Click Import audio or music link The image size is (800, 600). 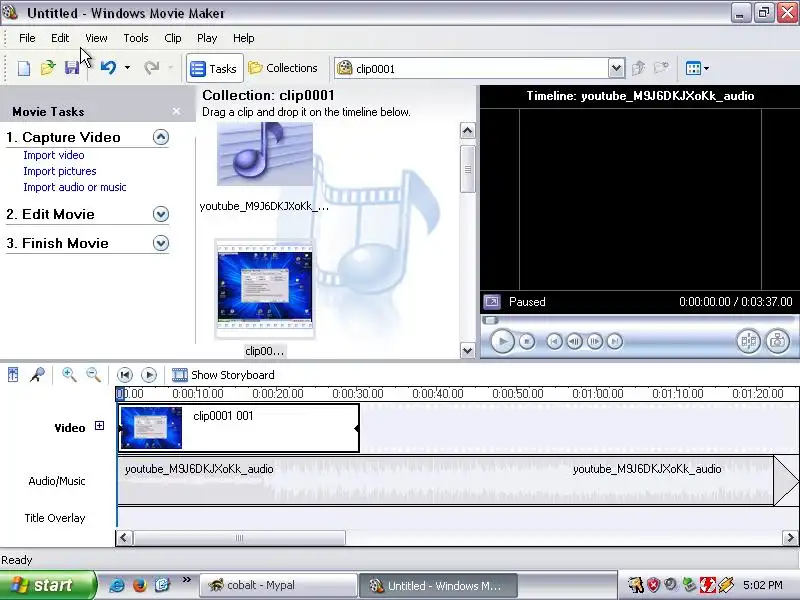tap(74, 187)
